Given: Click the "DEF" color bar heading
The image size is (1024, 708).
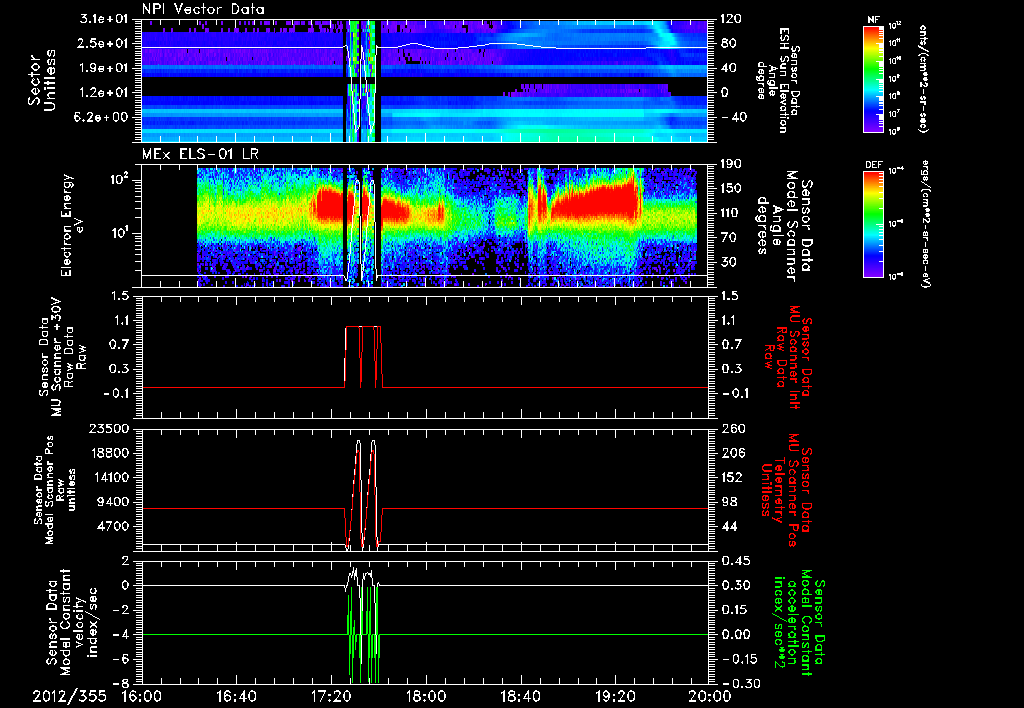Looking at the screenshot, I should point(873,165).
